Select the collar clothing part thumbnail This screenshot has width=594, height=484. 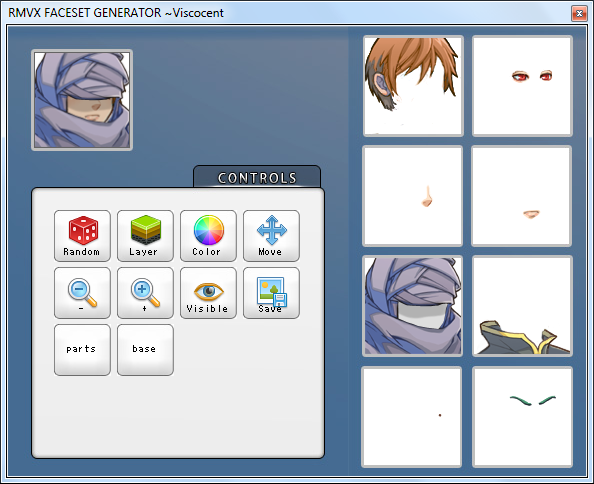click(522, 306)
